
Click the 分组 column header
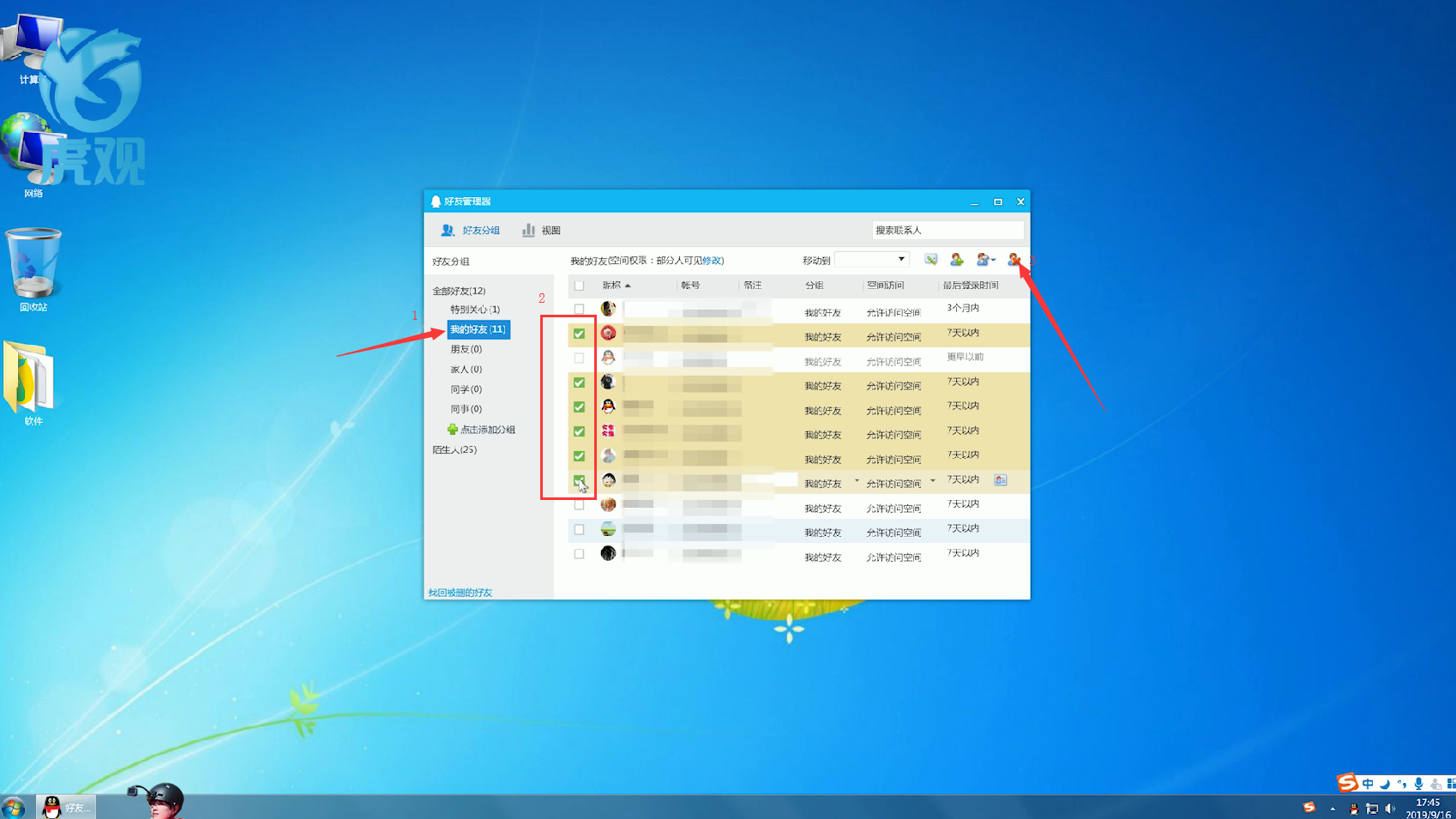[814, 286]
